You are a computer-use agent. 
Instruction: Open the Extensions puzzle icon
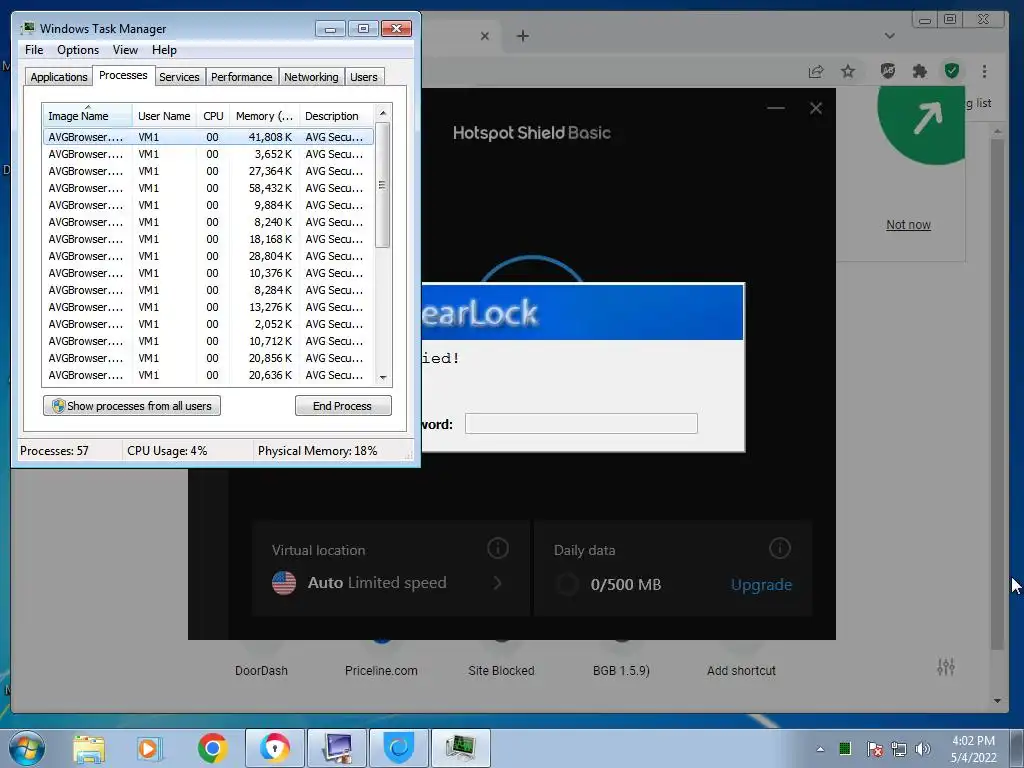pos(920,71)
